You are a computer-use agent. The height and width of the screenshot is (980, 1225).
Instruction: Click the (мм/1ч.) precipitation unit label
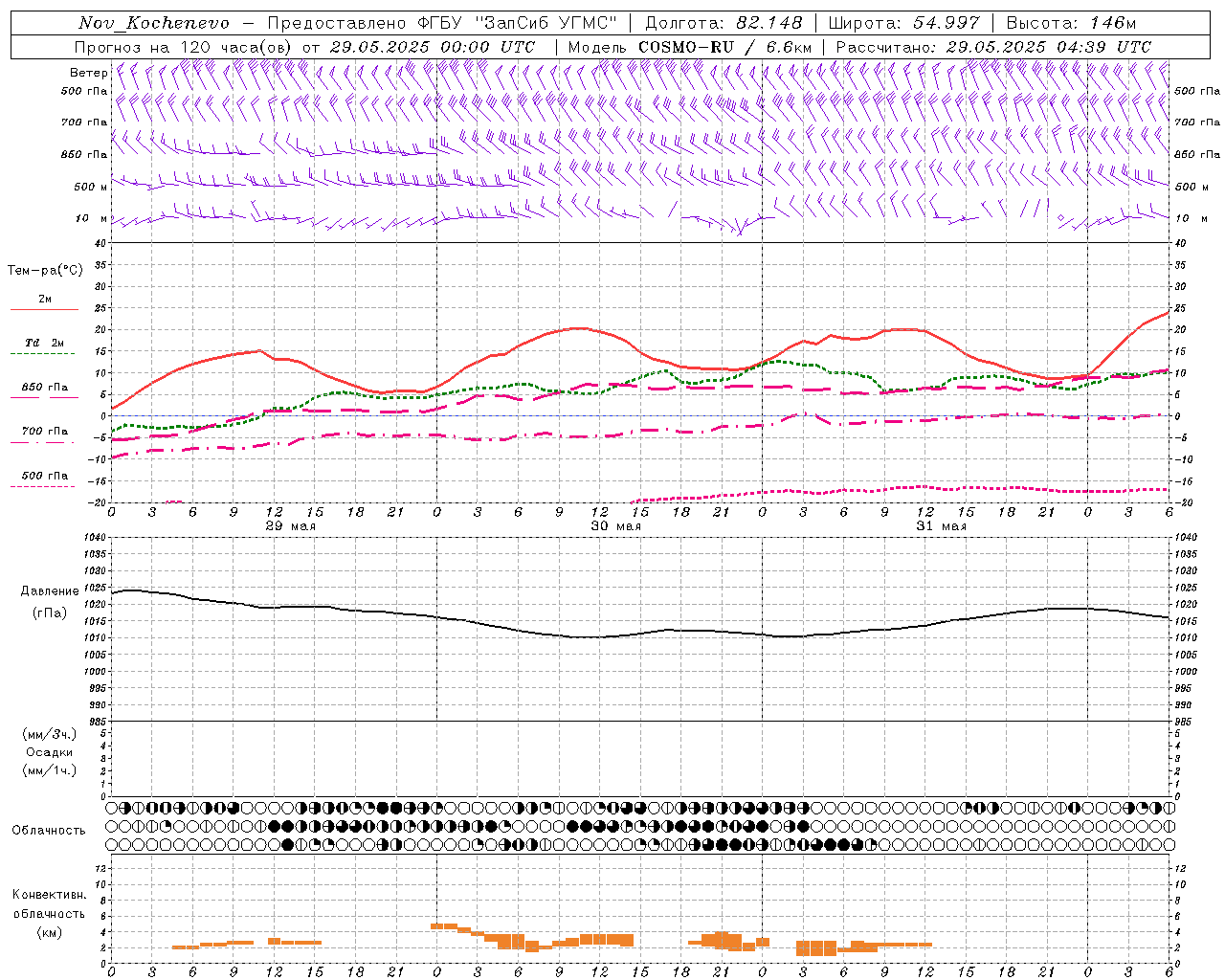[x=50, y=770]
